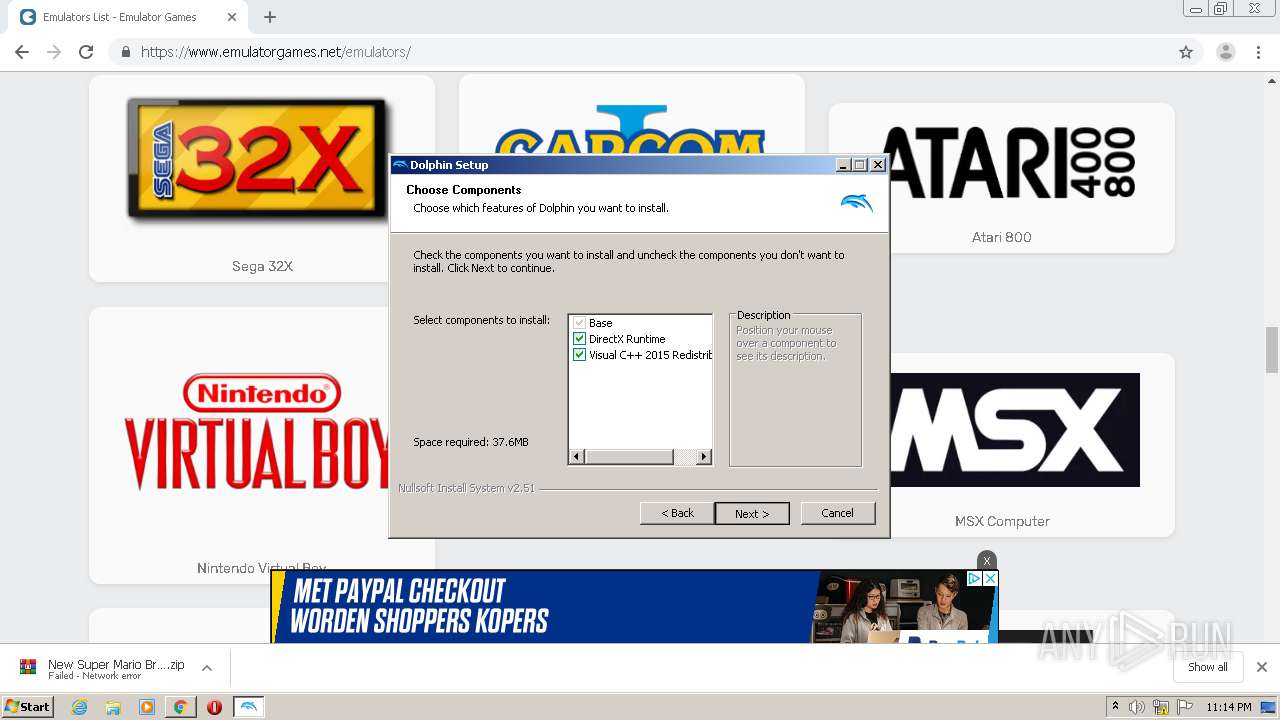Close the downloads bar

(x=1262, y=667)
